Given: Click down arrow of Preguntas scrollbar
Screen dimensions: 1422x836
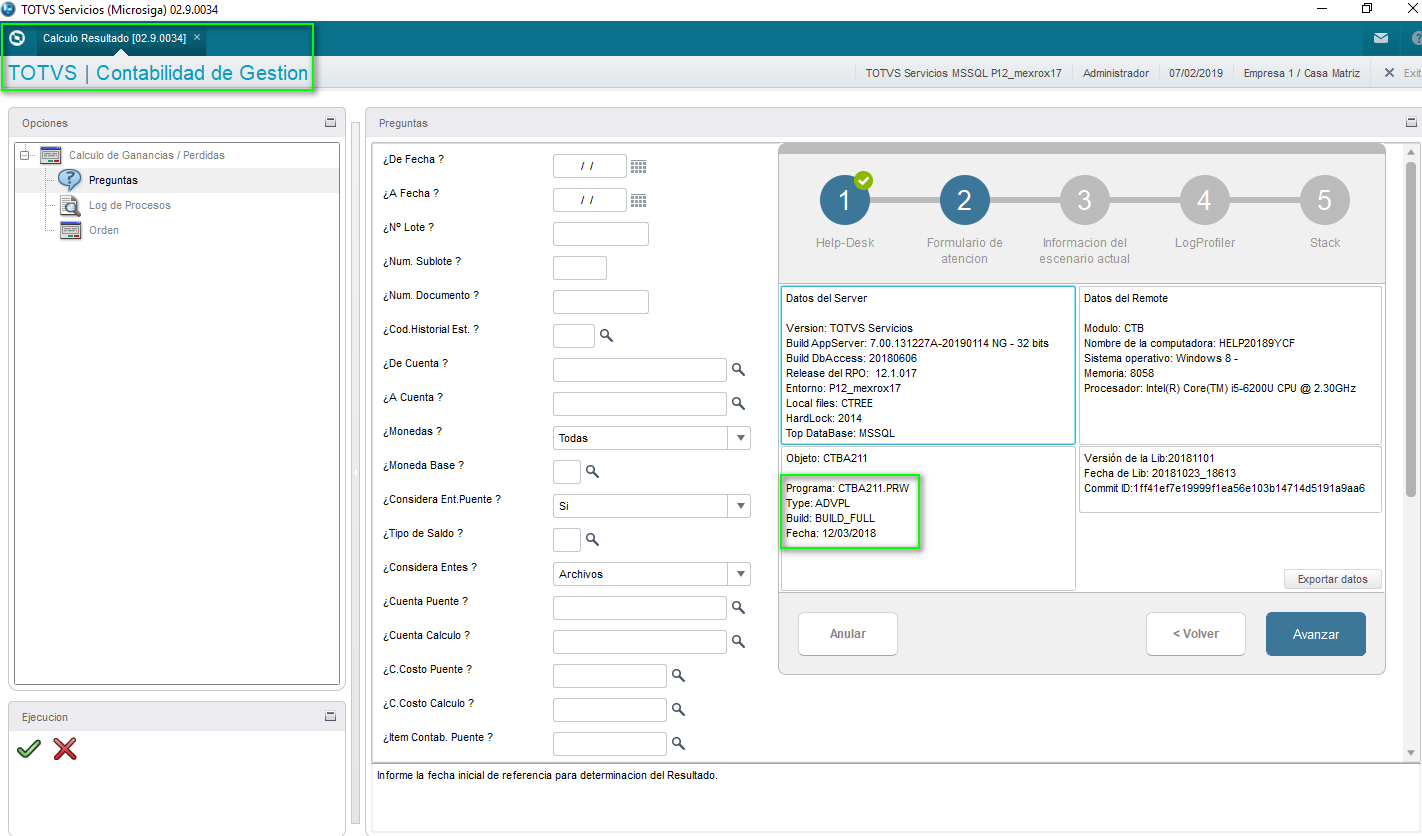Looking at the screenshot, I should pyautogui.click(x=1412, y=752).
